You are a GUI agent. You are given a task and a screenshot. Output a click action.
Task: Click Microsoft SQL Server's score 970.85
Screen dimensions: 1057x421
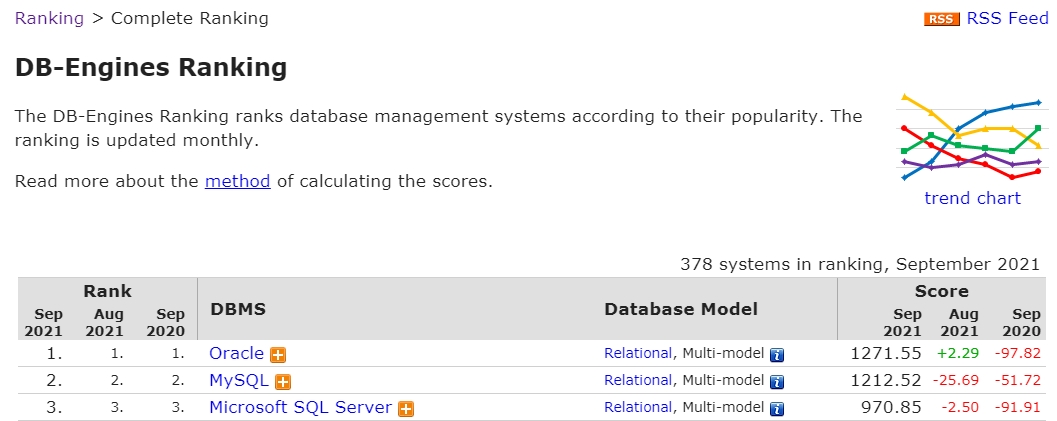point(891,407)
